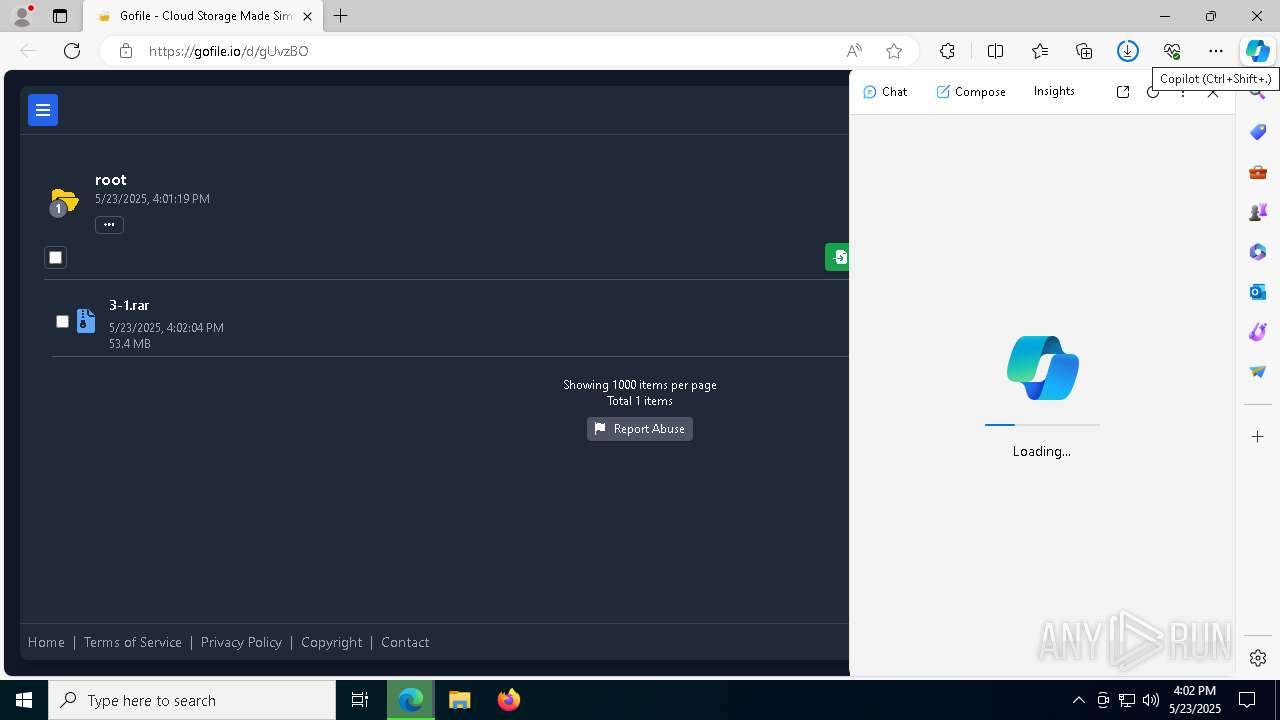Open the paper plane Drop sidebar icon
The height and width of the screenshot is (720, 1280).
1258,372
